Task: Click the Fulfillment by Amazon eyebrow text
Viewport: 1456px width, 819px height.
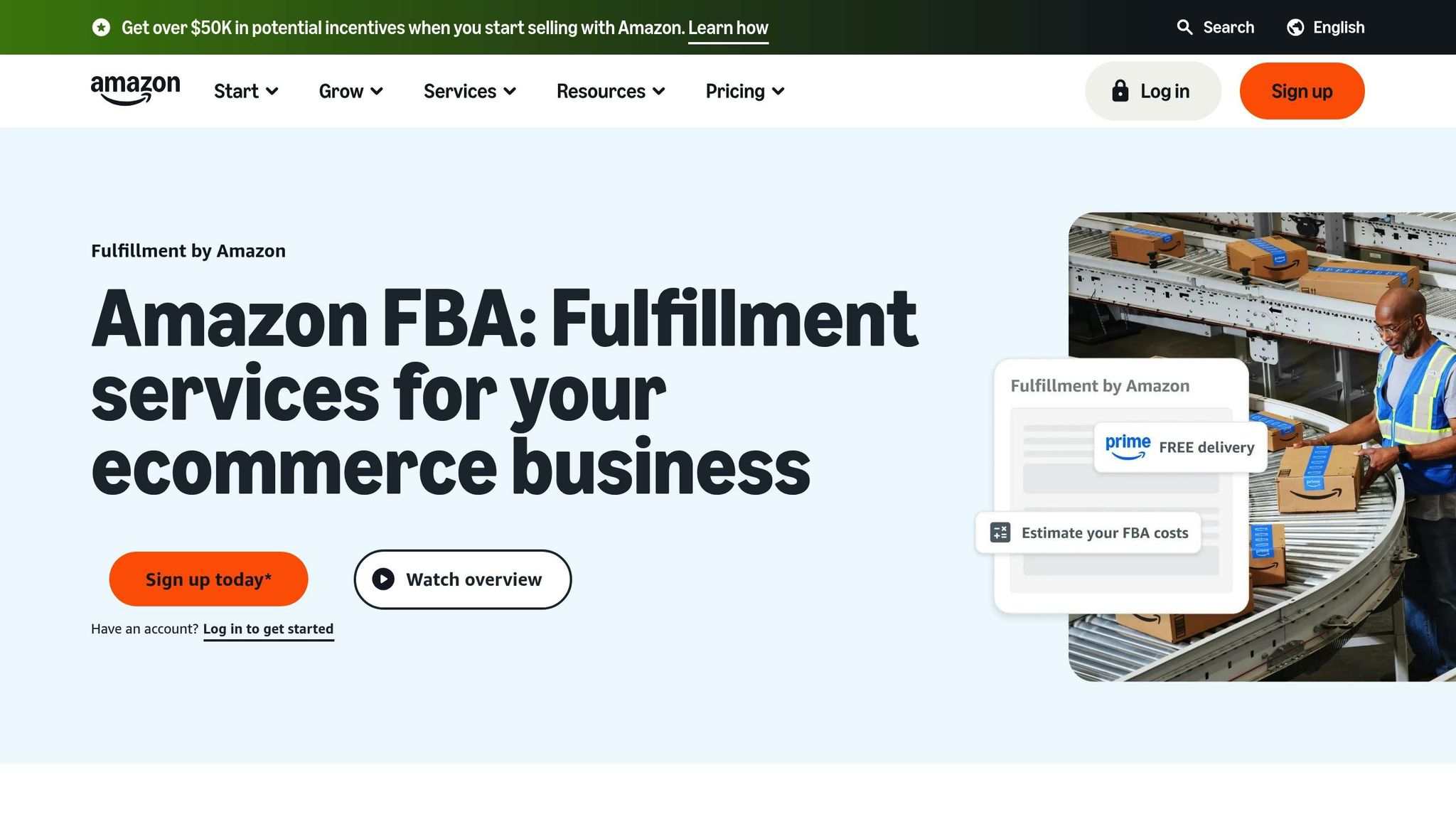Action: click(188, 251)
